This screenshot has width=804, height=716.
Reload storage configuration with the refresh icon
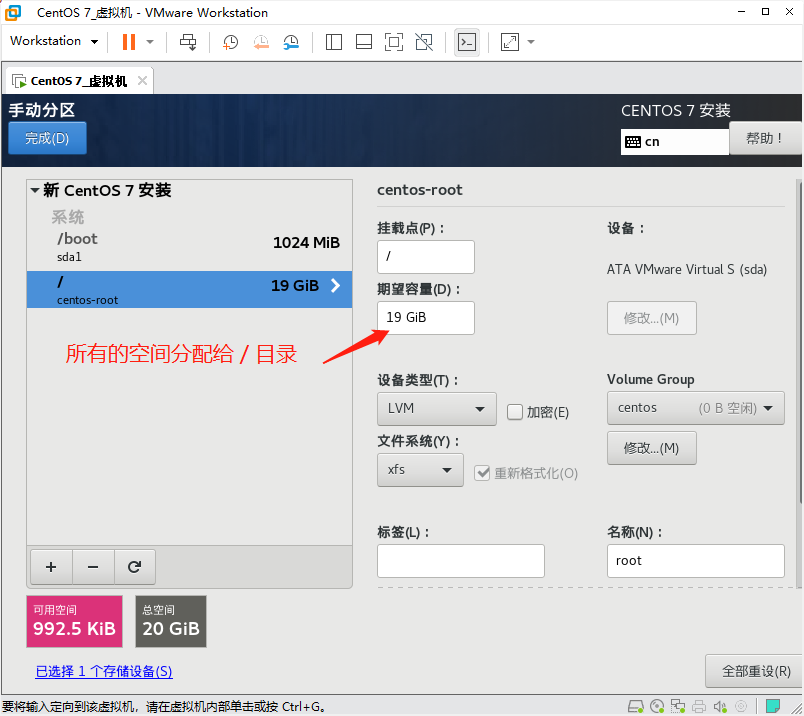[x=134, y=567]
